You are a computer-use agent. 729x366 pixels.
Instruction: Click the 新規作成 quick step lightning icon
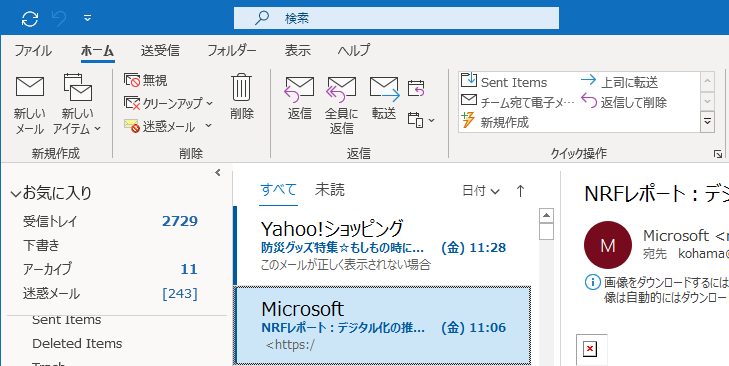pos(468,121)
